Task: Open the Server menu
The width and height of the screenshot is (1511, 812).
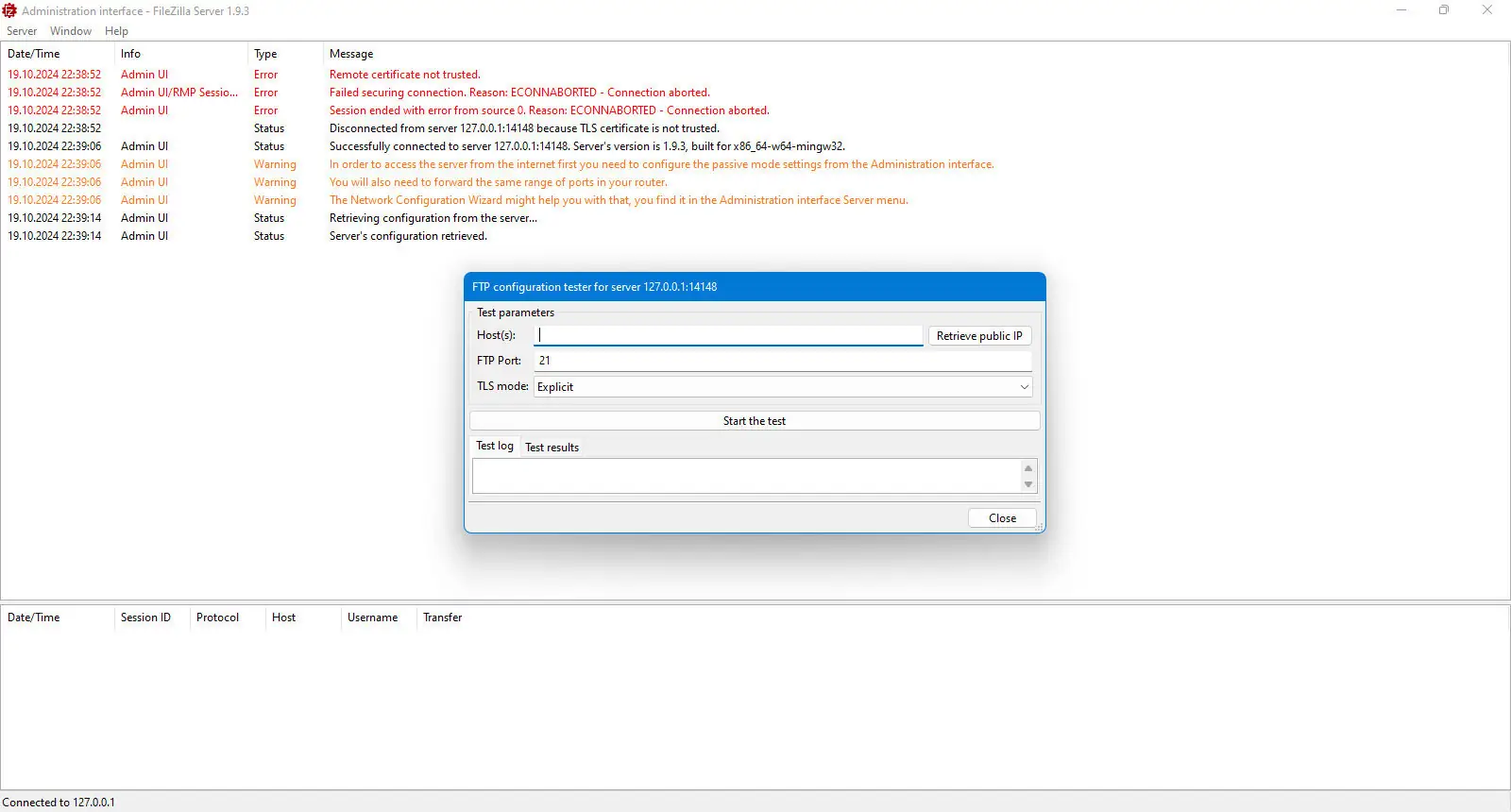Action: [x=22, y=31]
